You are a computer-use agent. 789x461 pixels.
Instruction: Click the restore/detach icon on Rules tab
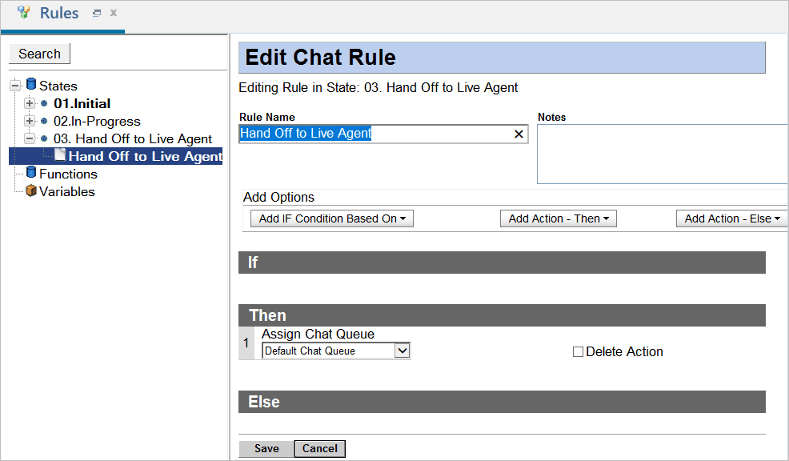(96, 14)
